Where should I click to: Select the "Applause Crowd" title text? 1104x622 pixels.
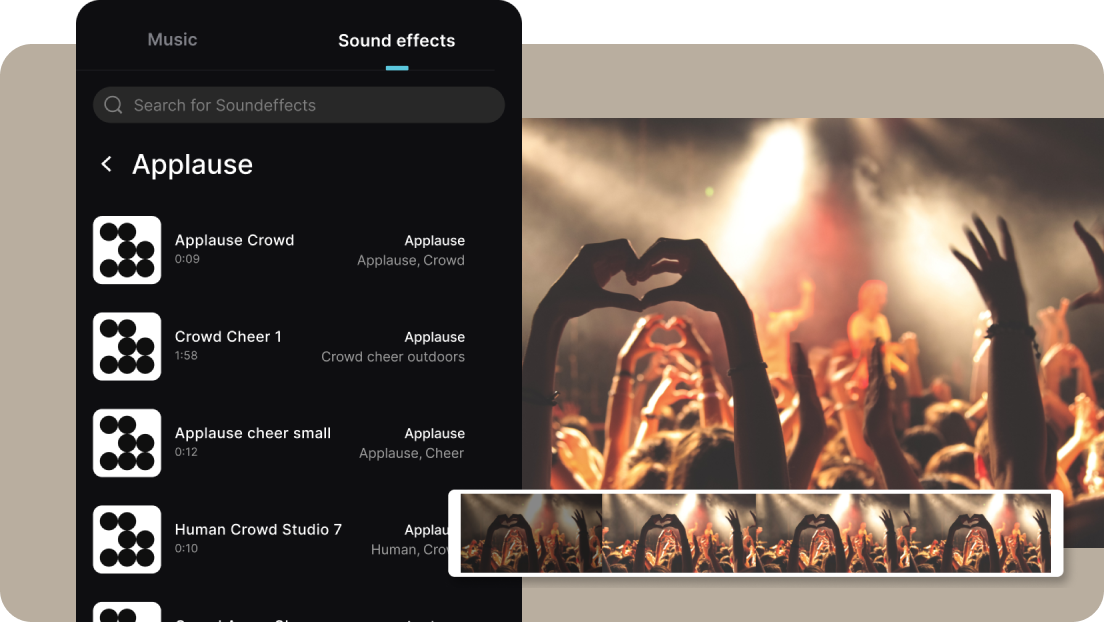(234, 240)
